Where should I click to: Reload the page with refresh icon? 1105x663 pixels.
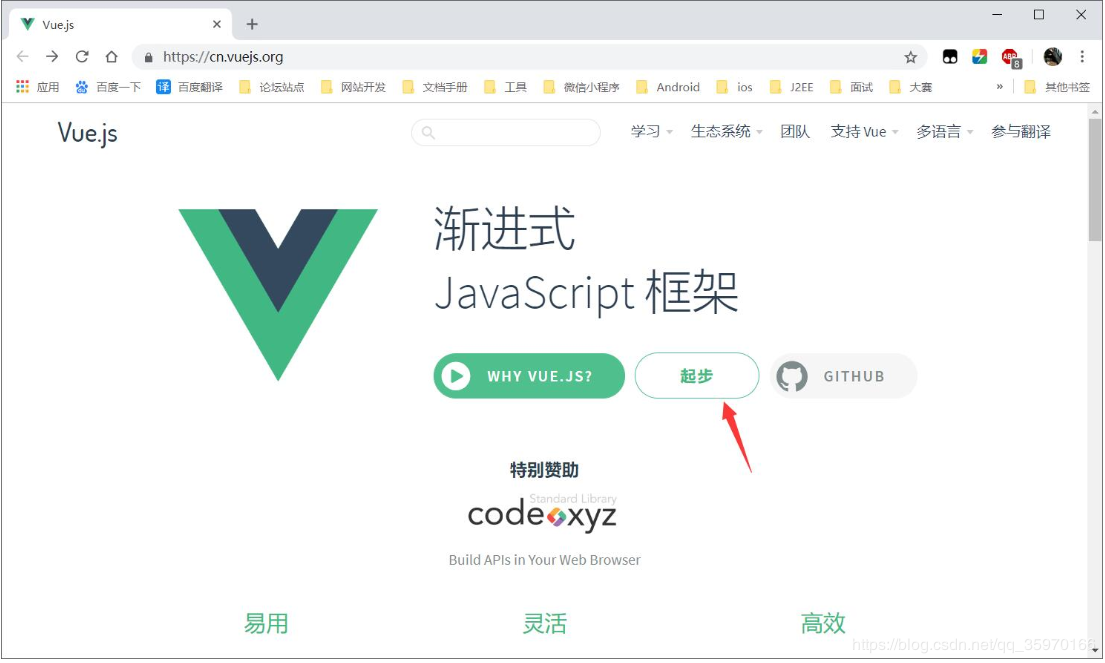[82, 56]
